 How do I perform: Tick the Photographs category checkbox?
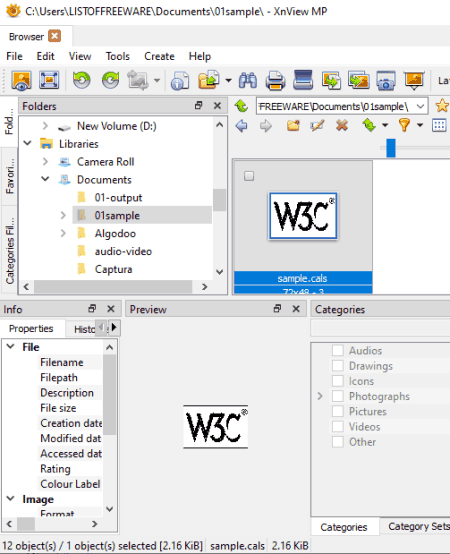click(x=338, y=396)
